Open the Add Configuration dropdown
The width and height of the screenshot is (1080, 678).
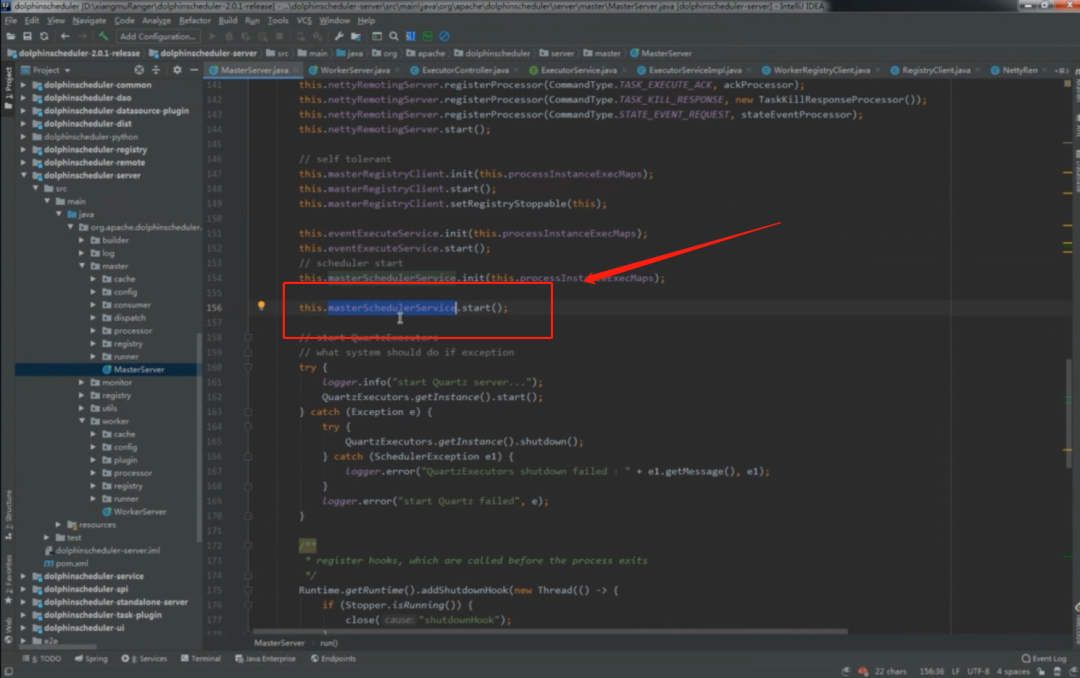[x=157, y=37]
